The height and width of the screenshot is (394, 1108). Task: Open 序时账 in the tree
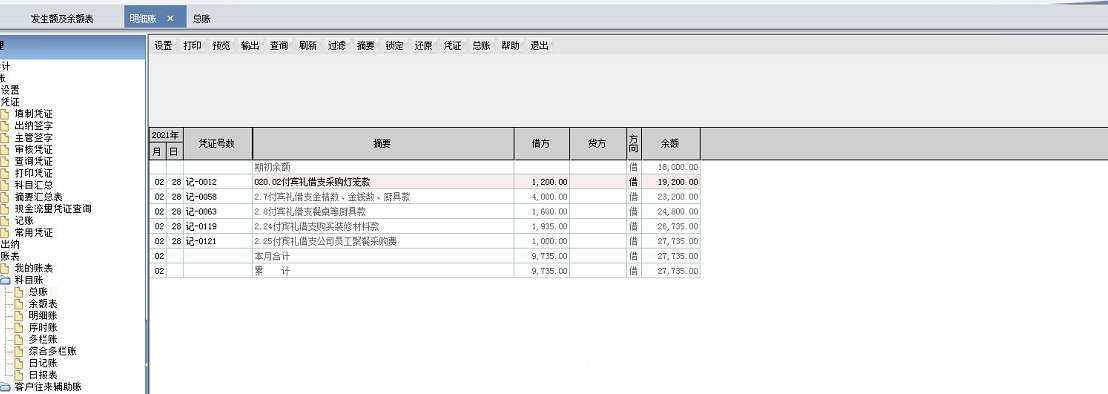pos(43,328)
